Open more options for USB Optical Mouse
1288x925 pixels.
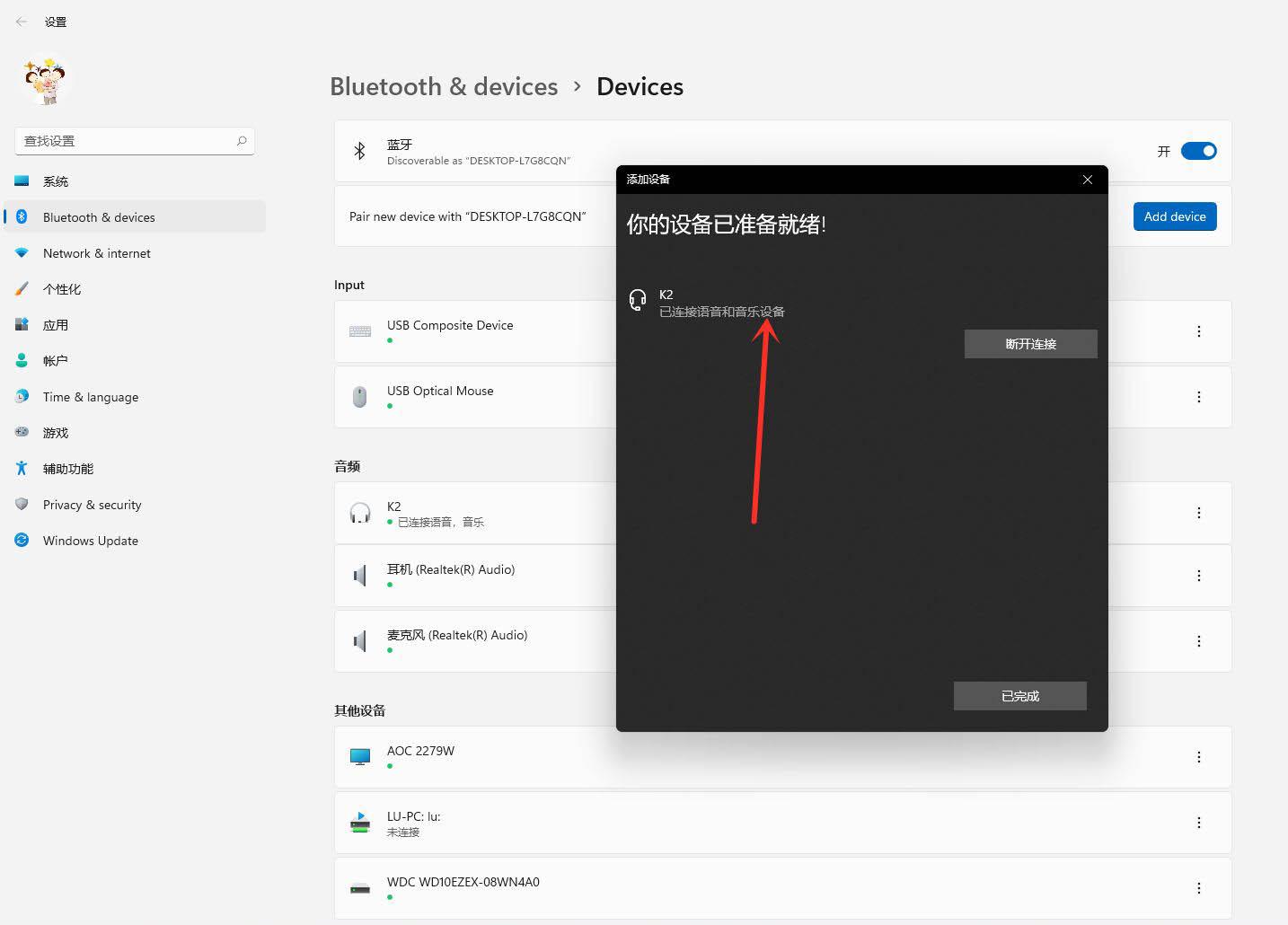[1198, 397]
